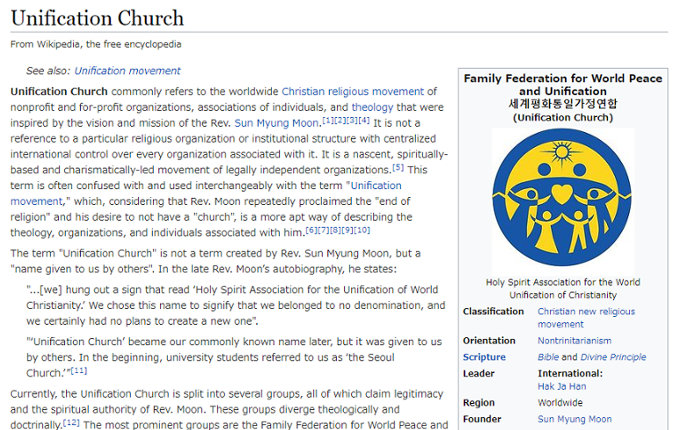
Task: Open citation reference [11] after Seoul Church quote
Action: point(79,371)
